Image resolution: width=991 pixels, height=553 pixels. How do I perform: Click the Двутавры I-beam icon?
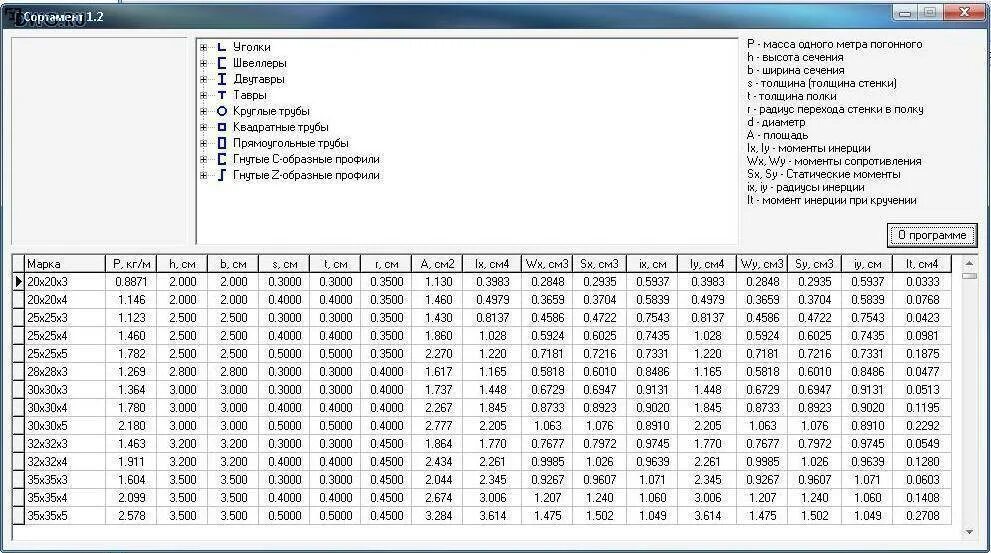(x=222, y=79)
